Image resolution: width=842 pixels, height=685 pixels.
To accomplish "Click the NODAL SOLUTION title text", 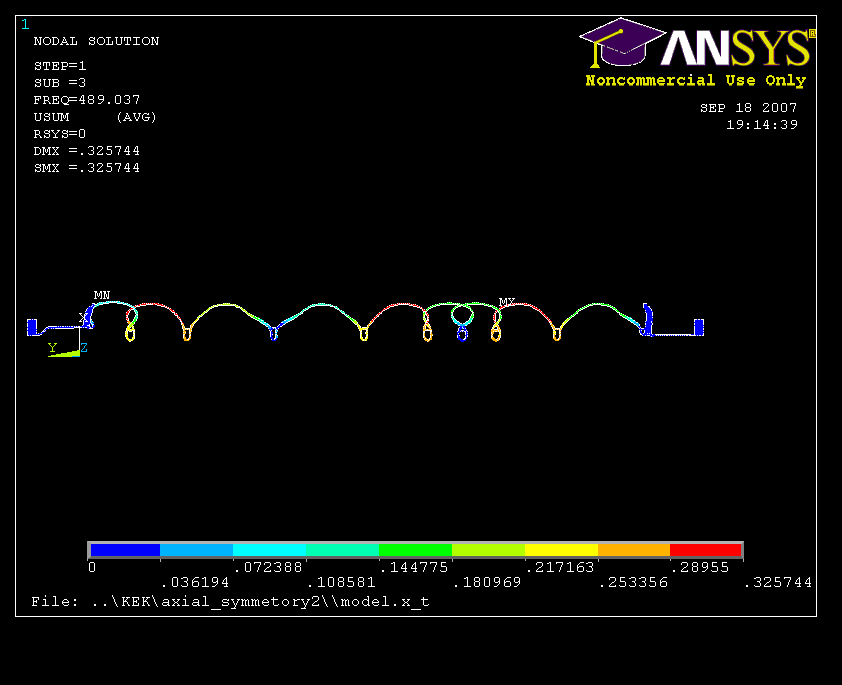I will (x=96, y=41).
